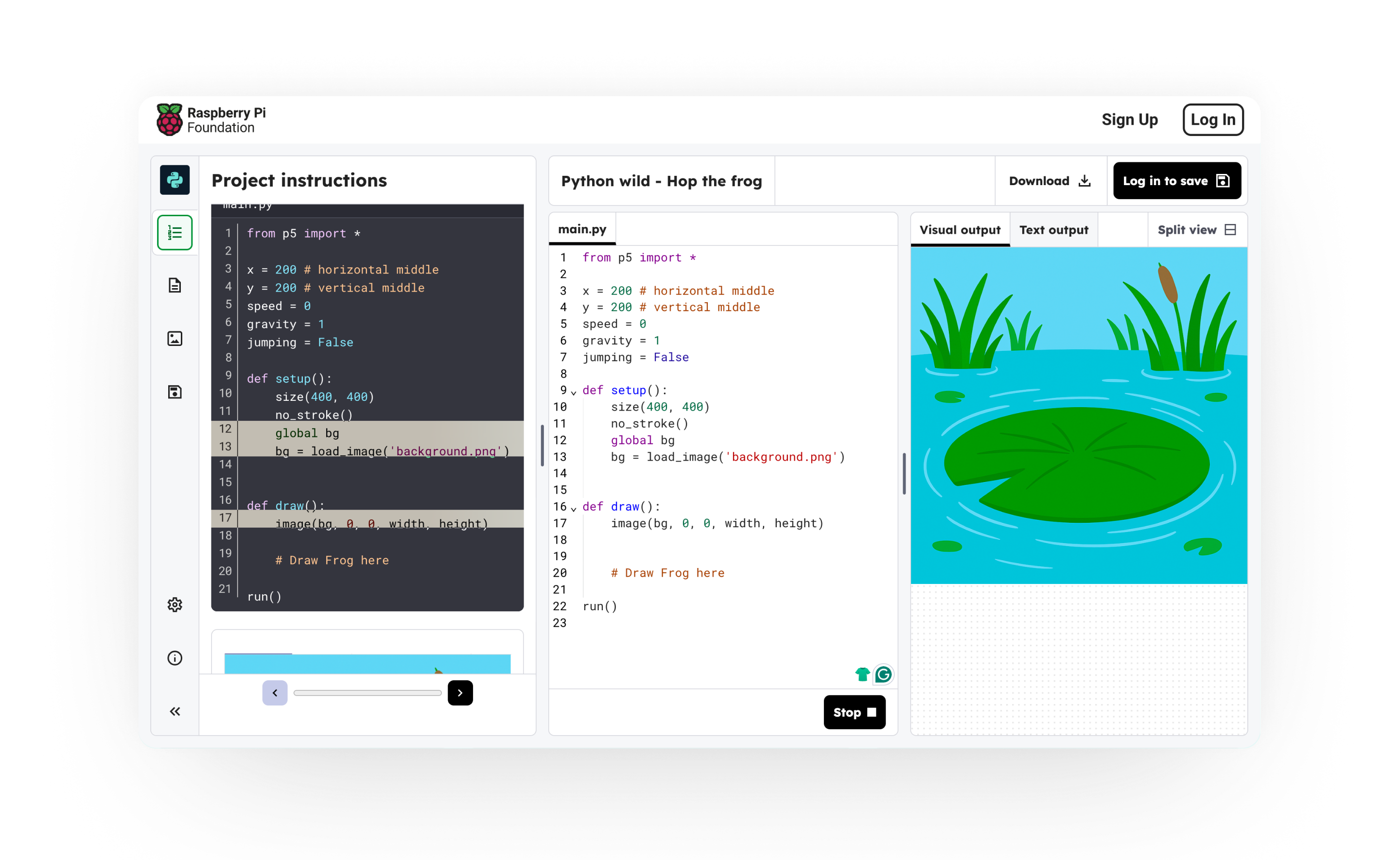Open the information icon in sidebar
This screenshot has width=1400, height=860.
tap(175, 658)
